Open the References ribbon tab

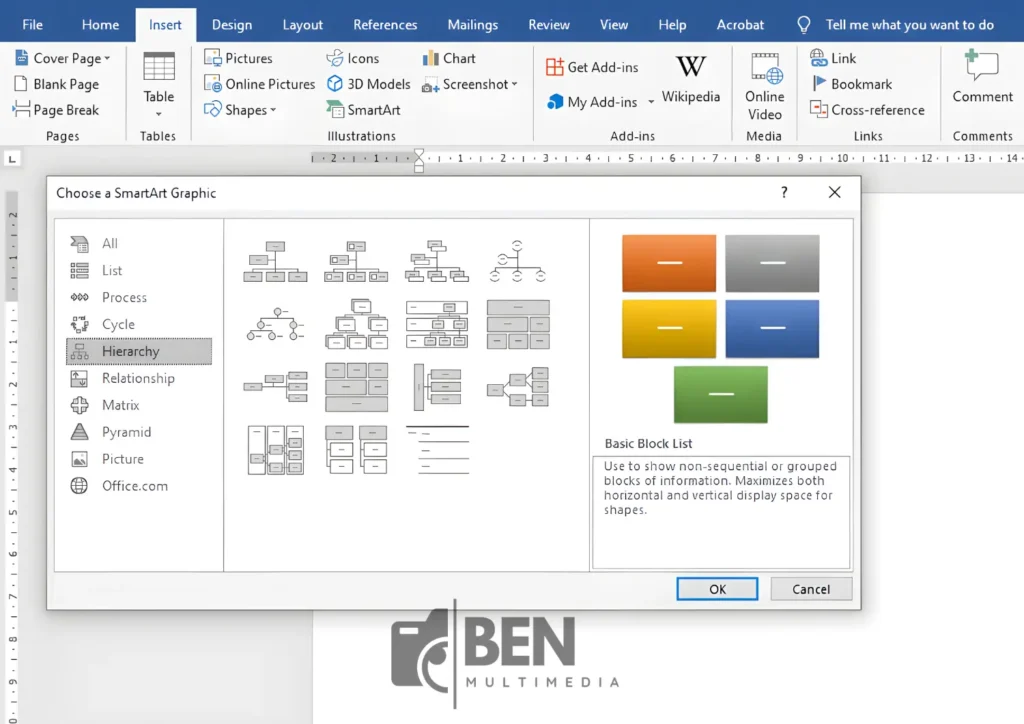coord(385,24)
